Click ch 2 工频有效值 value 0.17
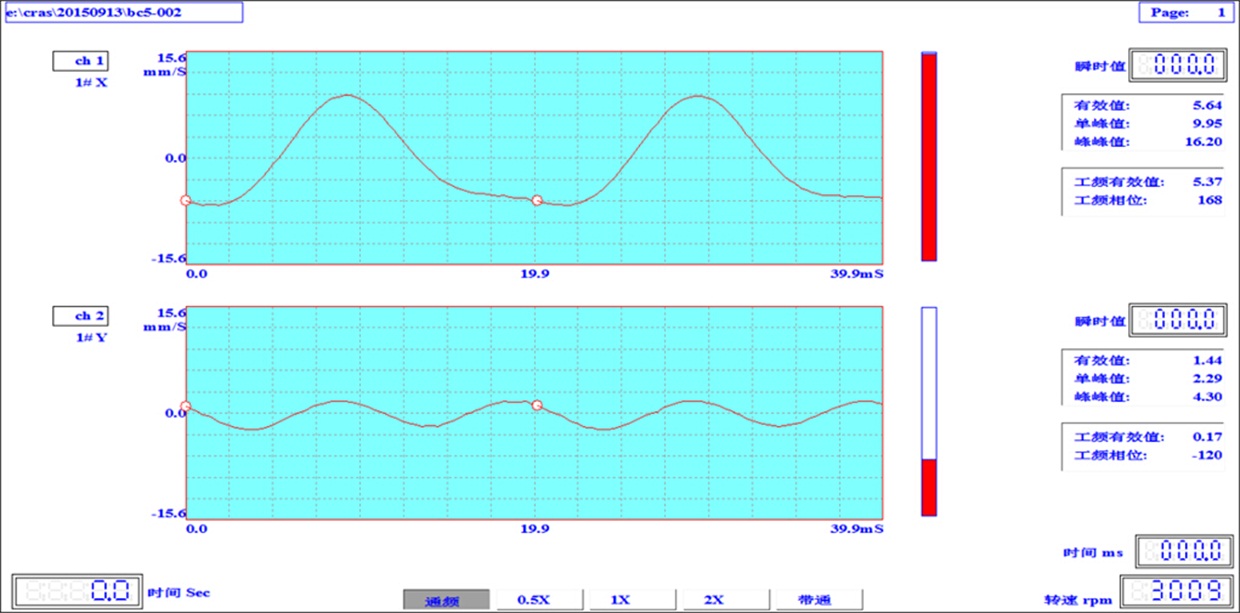 point(1209,437)
